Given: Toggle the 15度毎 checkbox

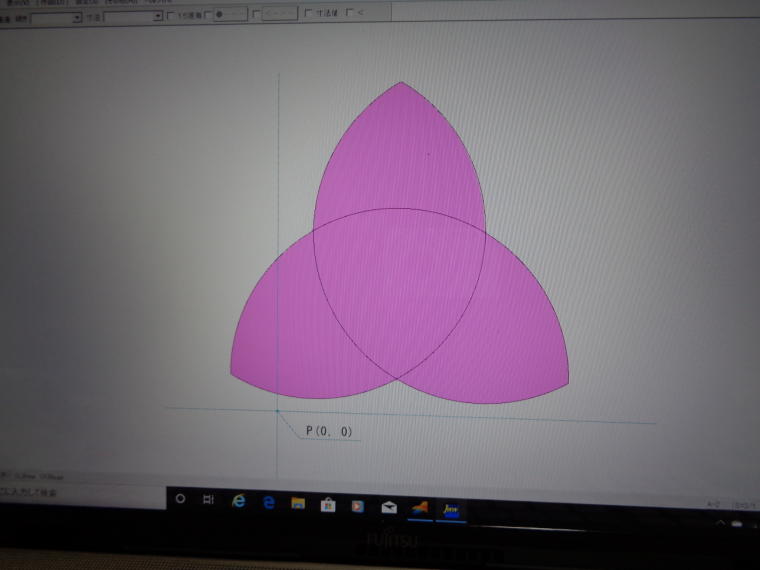Looking at the screenshot, I should [x=171, y=16].
